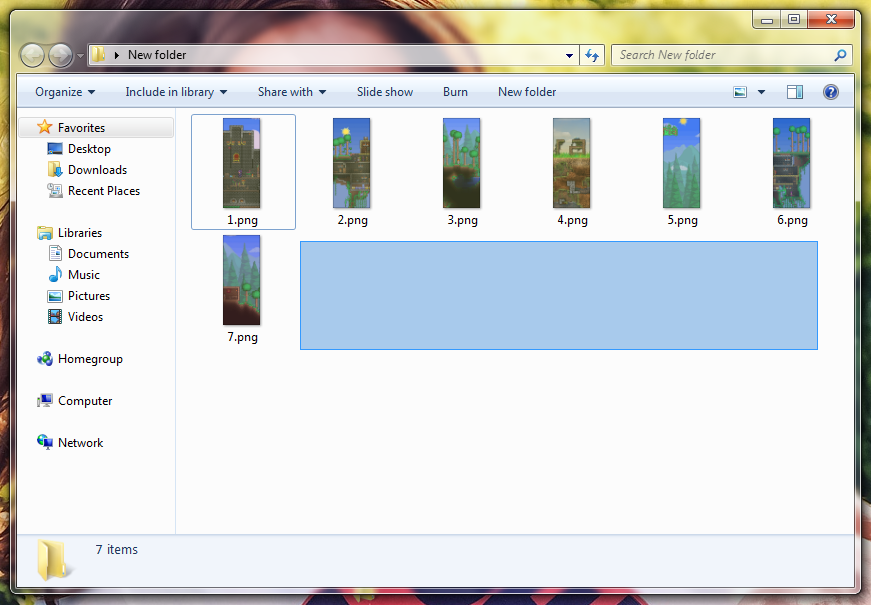This screenshot has height=605, width=871.
Task: Click the Downloads folder icon
Action: 55,169
